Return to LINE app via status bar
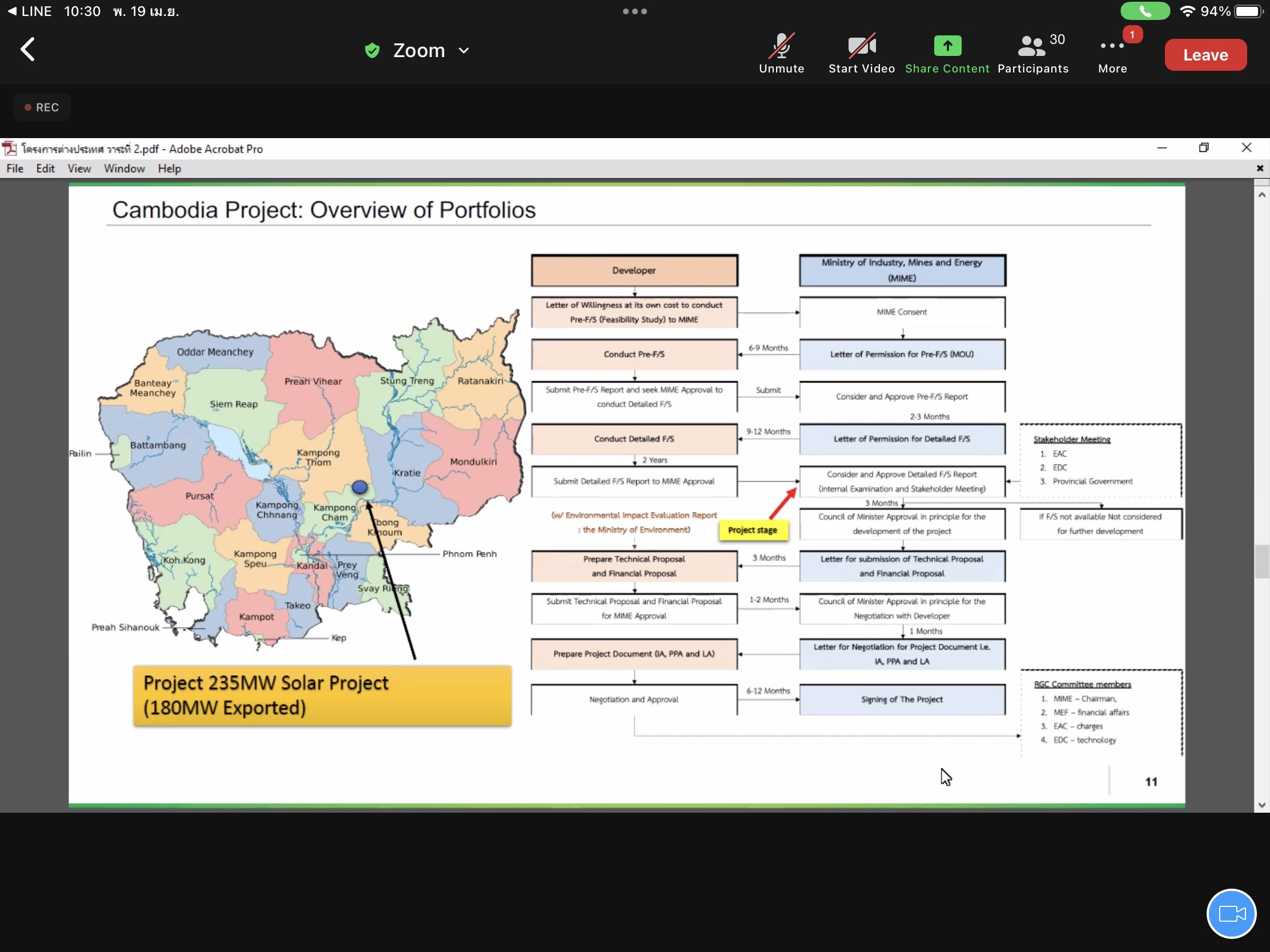Screen dimensions: 1270x952 [x=30, y=11]
